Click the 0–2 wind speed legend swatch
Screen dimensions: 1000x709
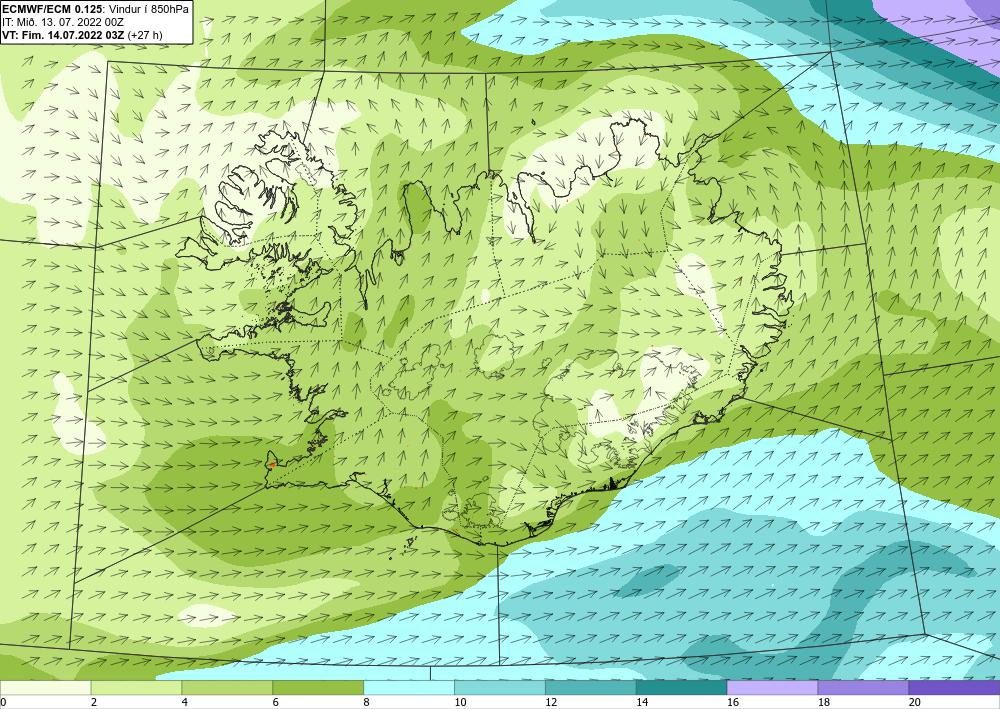pos(45,688)
